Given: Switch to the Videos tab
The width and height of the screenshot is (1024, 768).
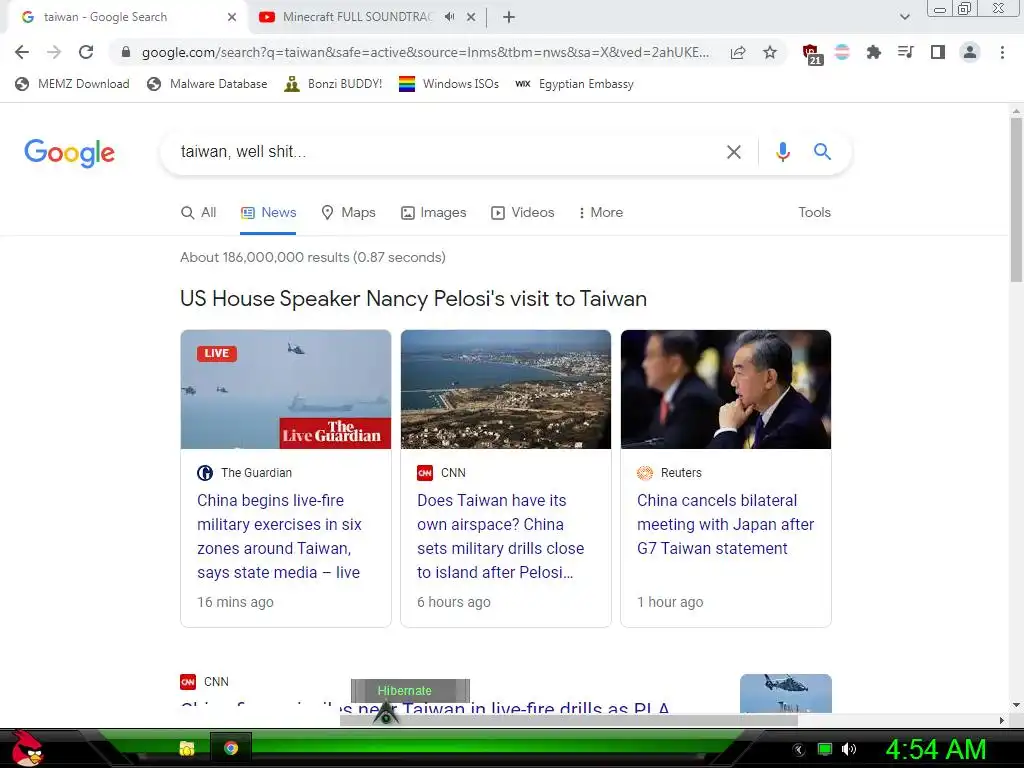Looking at the screenshot, I should coord(522,212).
